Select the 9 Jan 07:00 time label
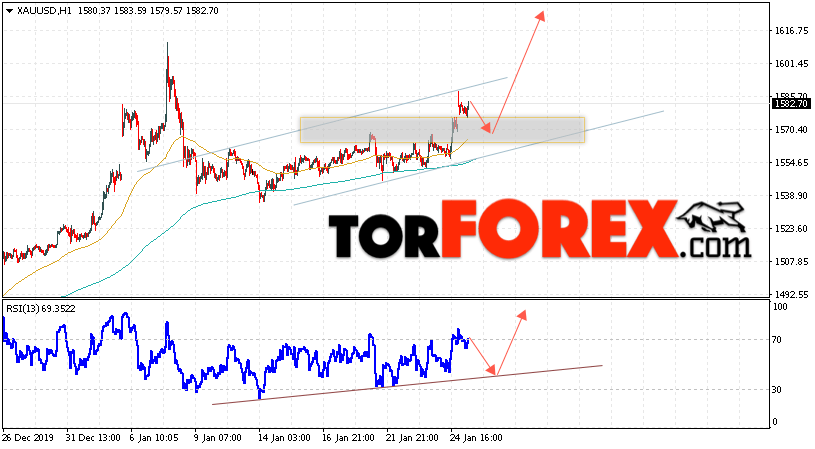This screenshot has height=449, width=815. point(218,438)
